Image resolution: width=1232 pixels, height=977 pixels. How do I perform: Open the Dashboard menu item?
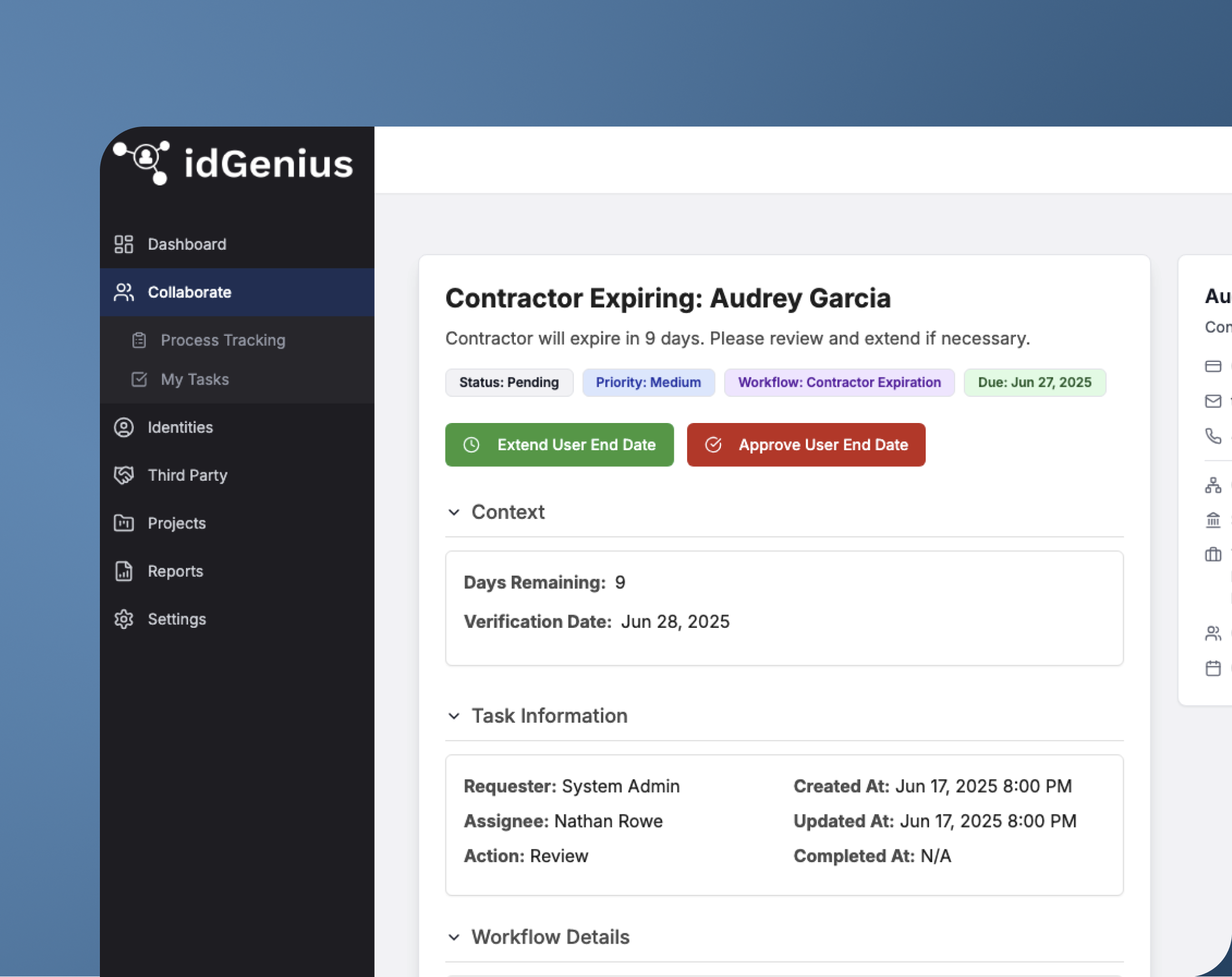click(237, 244)
